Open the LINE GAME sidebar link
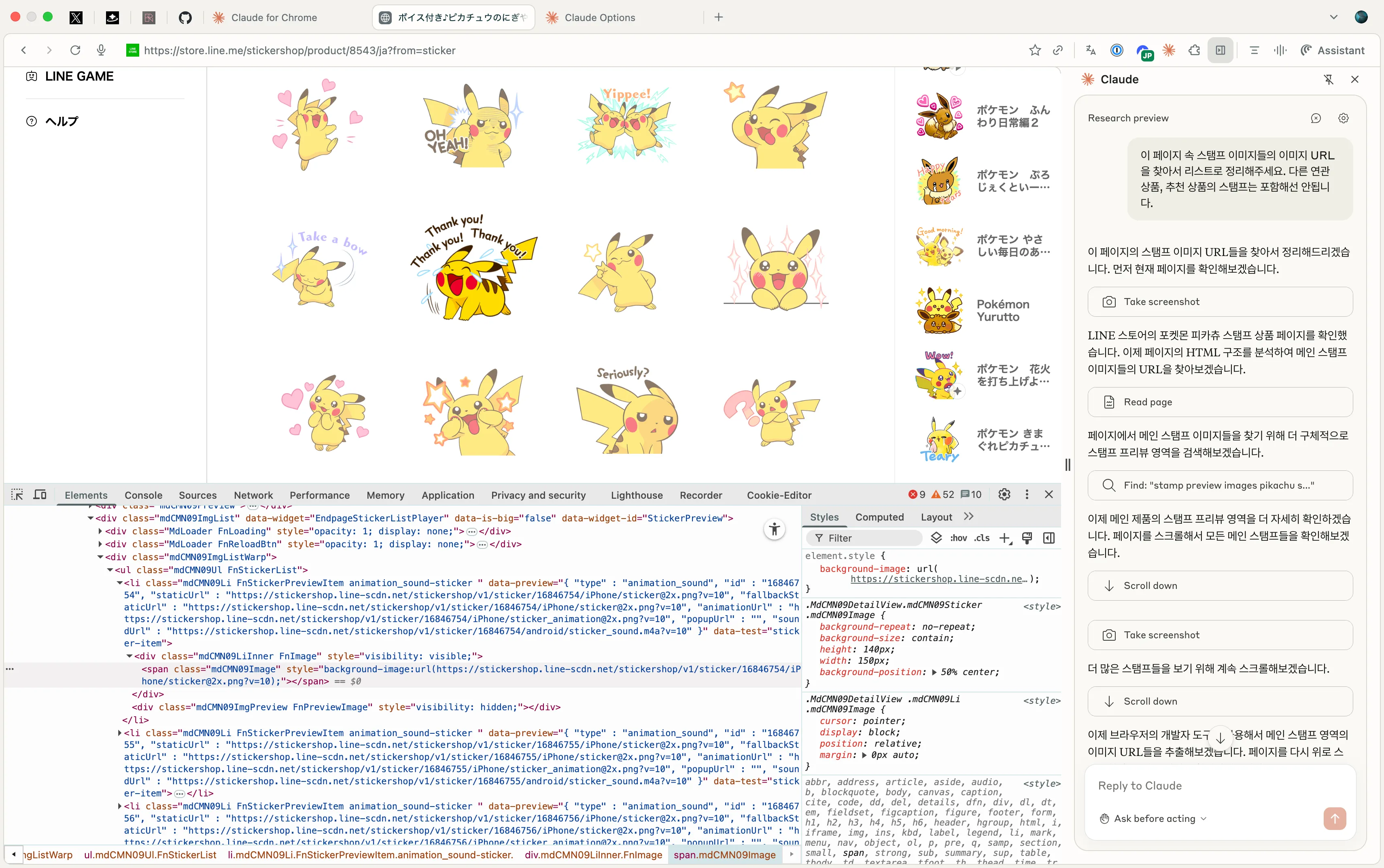 coord(70,76)
